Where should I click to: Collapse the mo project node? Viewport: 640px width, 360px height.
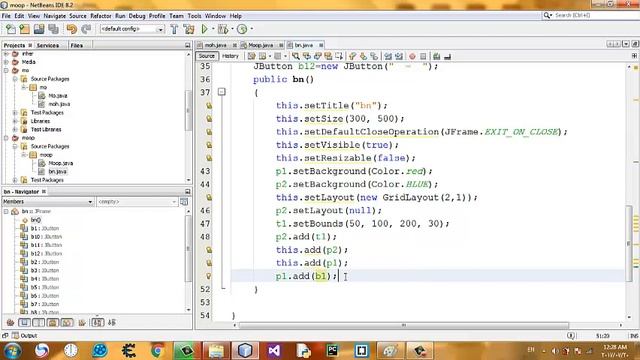coord(6,70)
